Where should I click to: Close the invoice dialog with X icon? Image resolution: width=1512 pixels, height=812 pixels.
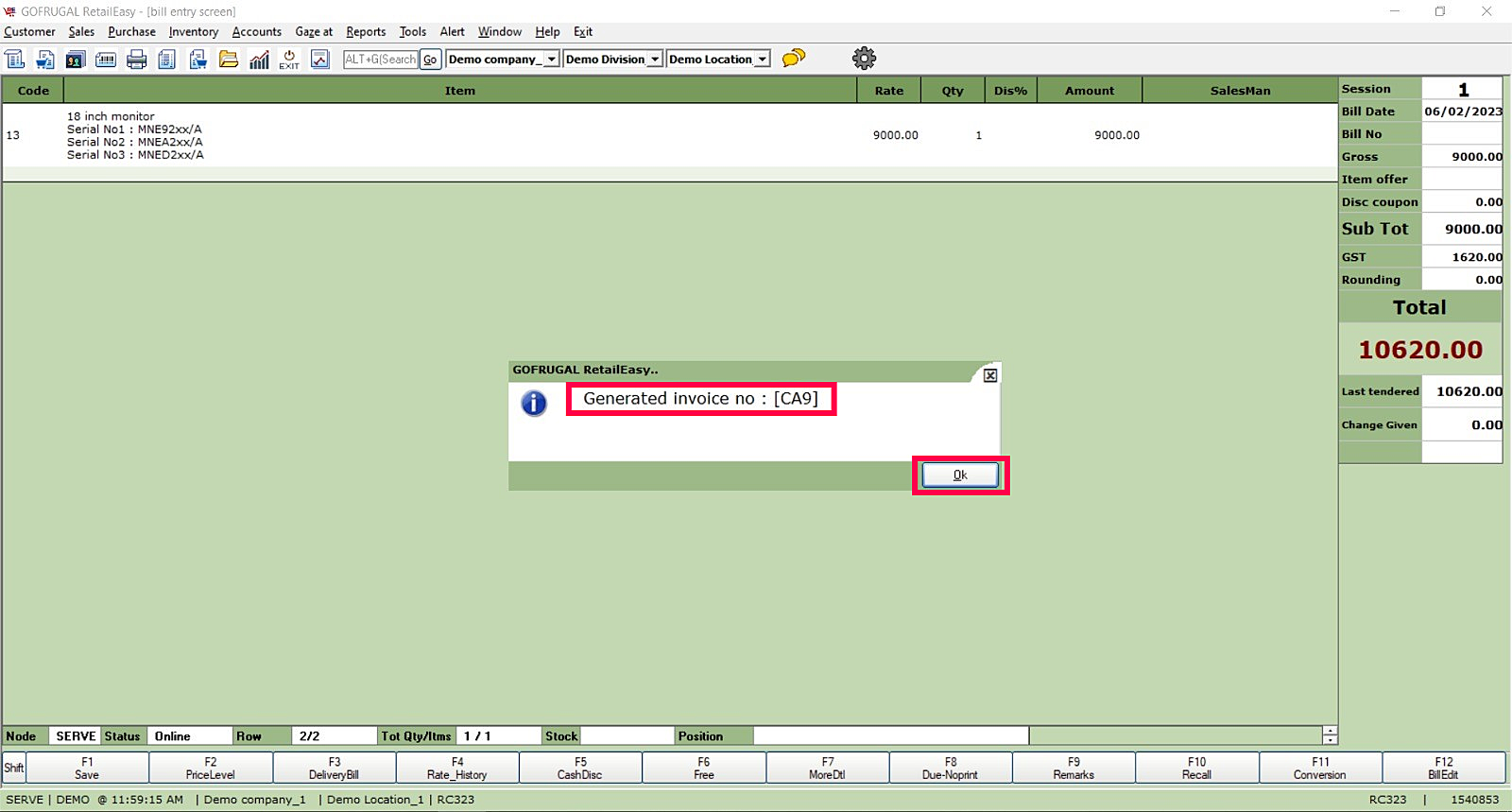989,375
